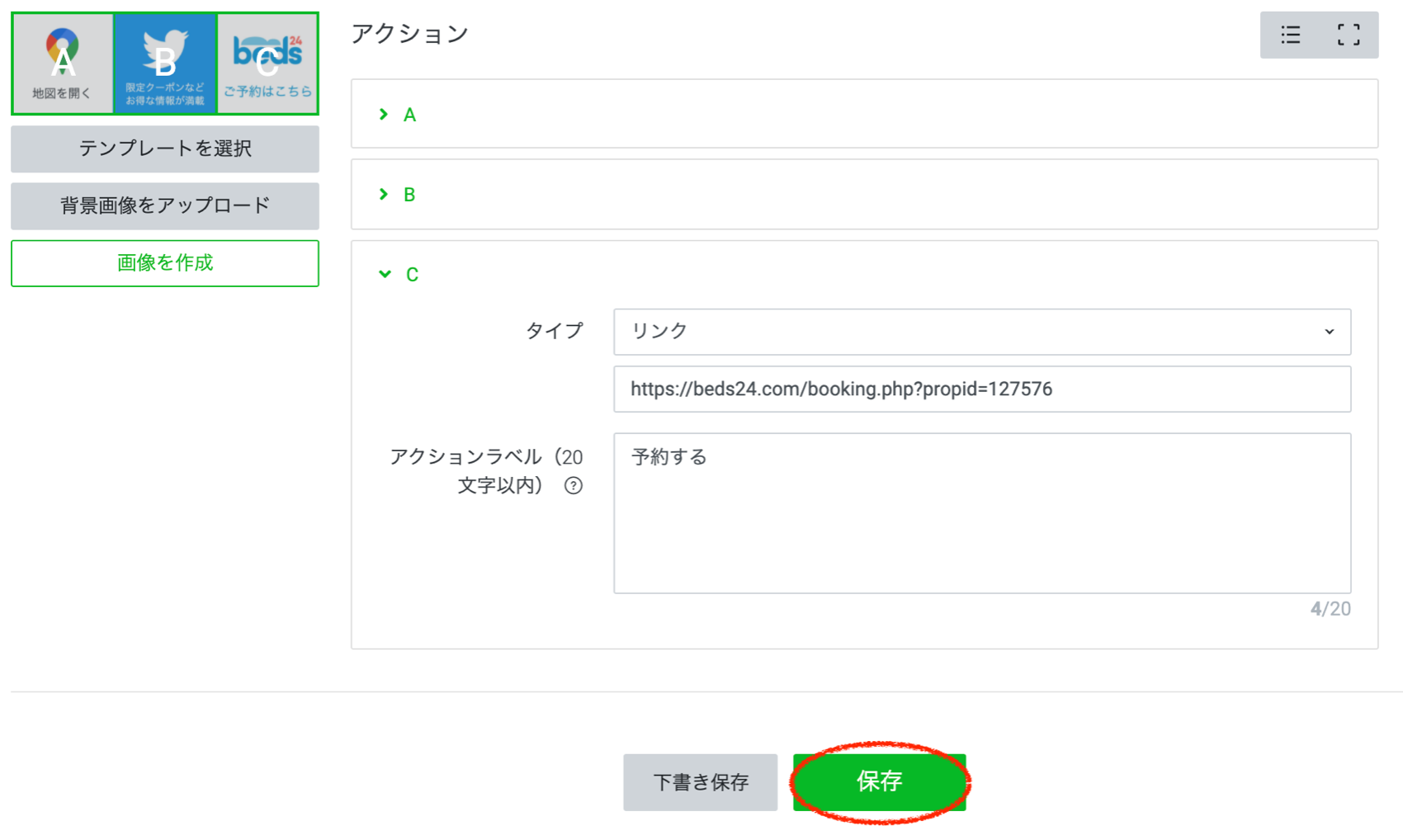Open the list view icon
The width and height of the screenshot is (1403, 840).
[1290, 35]
